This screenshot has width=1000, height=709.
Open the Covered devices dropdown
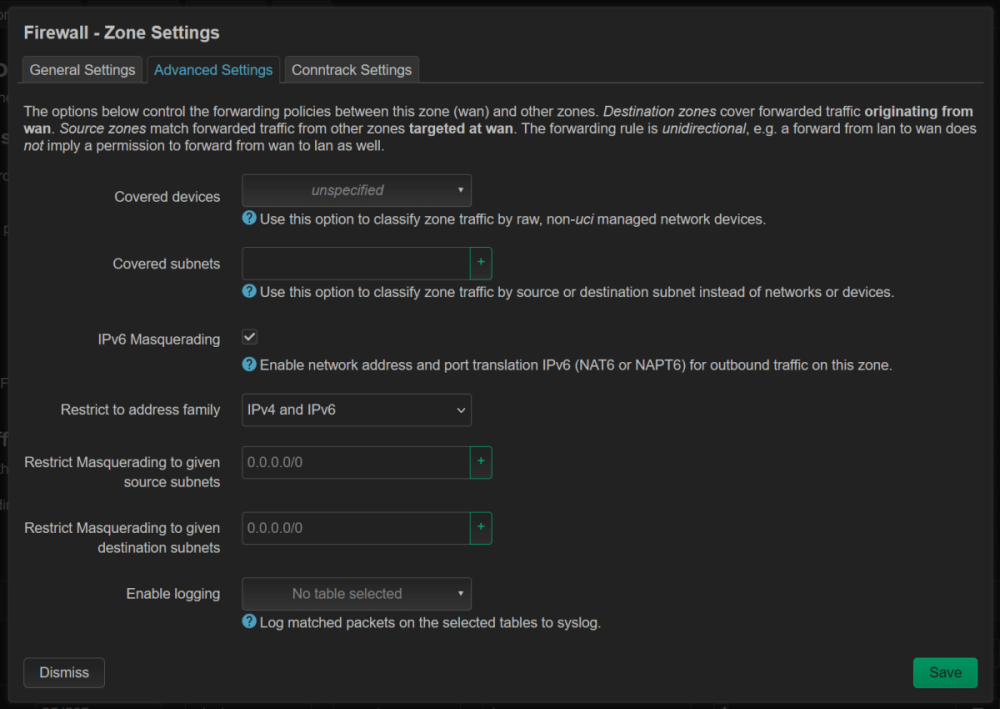(356, 190)
